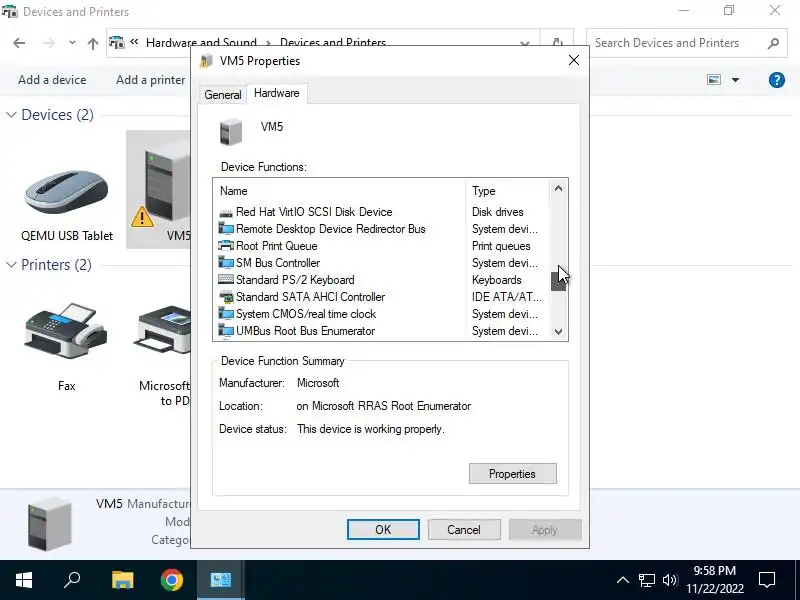Open the taskbar clock showing 9:58 PM

pyautogui.click(x=714, y=580)
